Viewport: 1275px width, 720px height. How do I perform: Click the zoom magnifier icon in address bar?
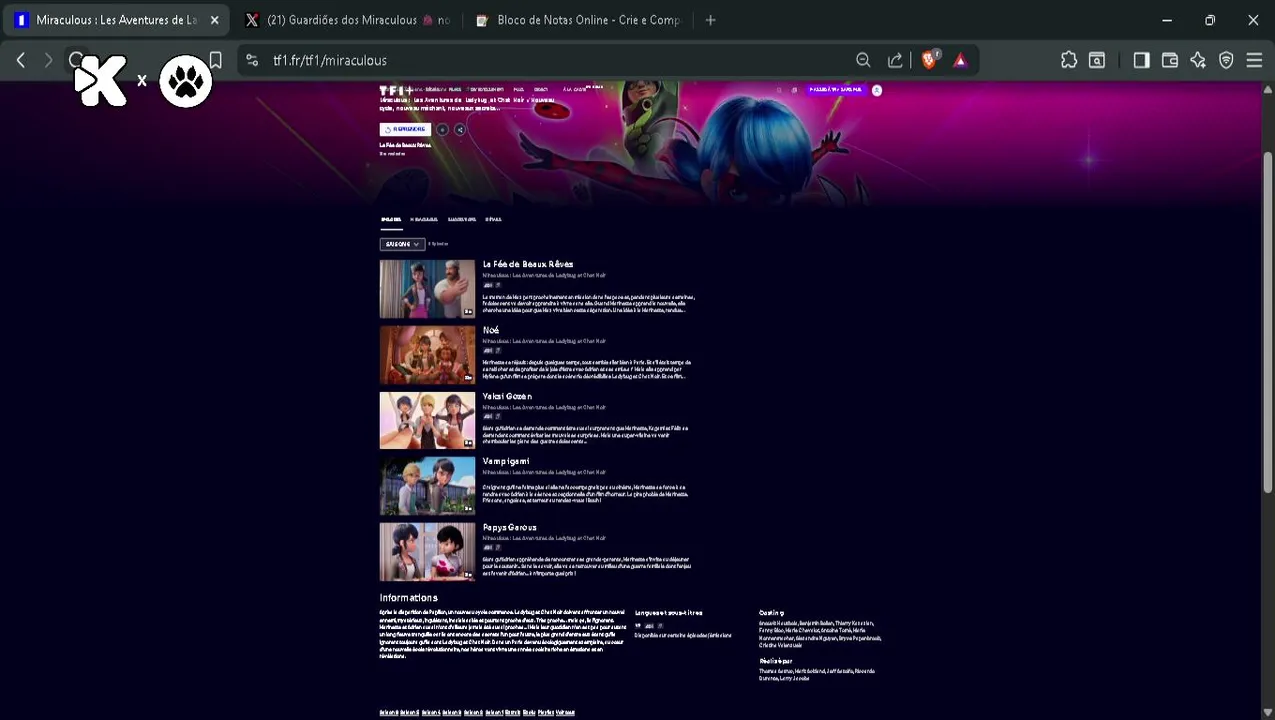coord(863,60)
